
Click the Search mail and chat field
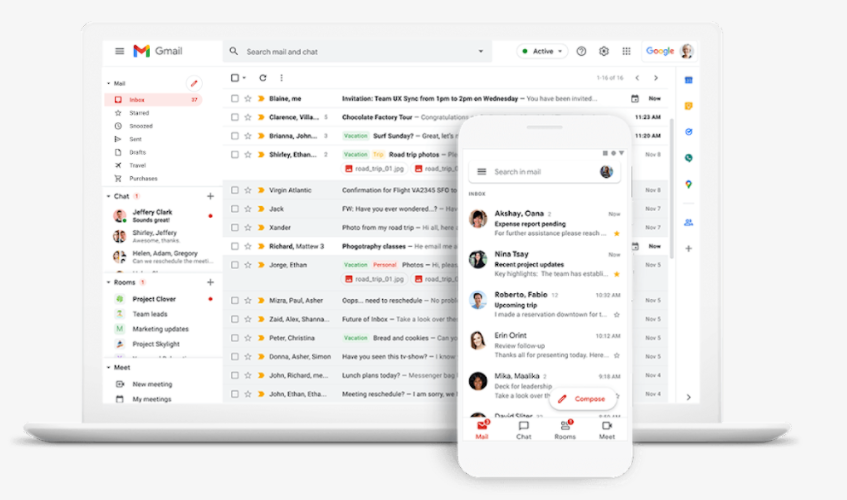coord(357,51)
